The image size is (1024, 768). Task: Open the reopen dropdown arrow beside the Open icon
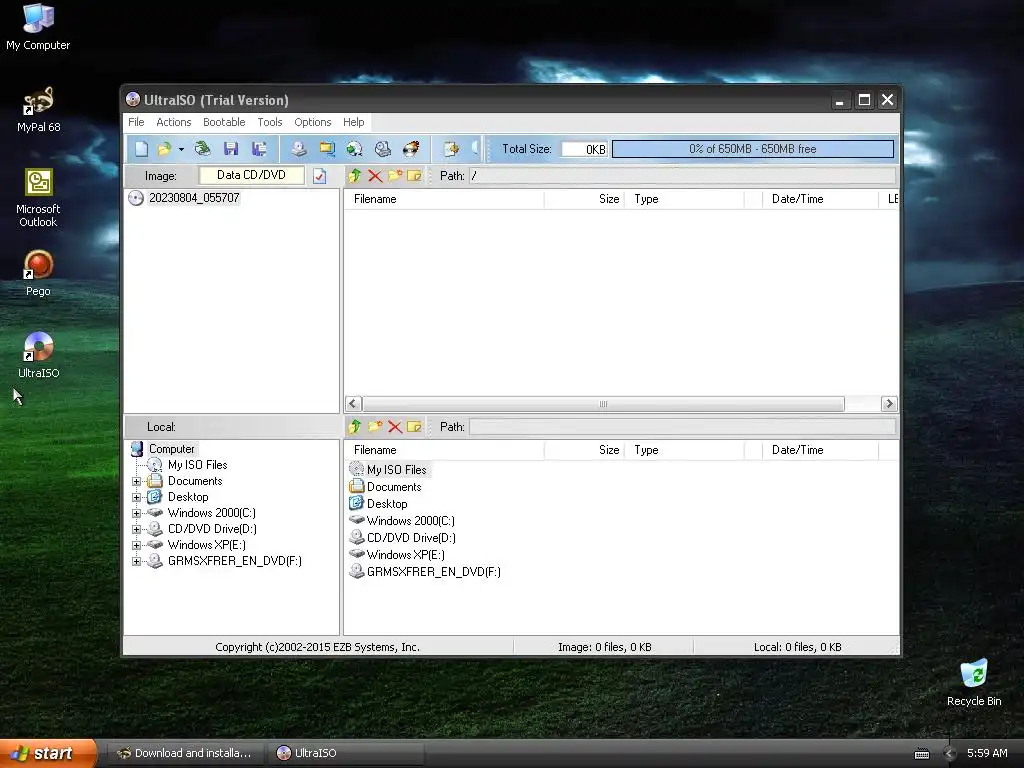pyautogui.click(x=181, y=150)
